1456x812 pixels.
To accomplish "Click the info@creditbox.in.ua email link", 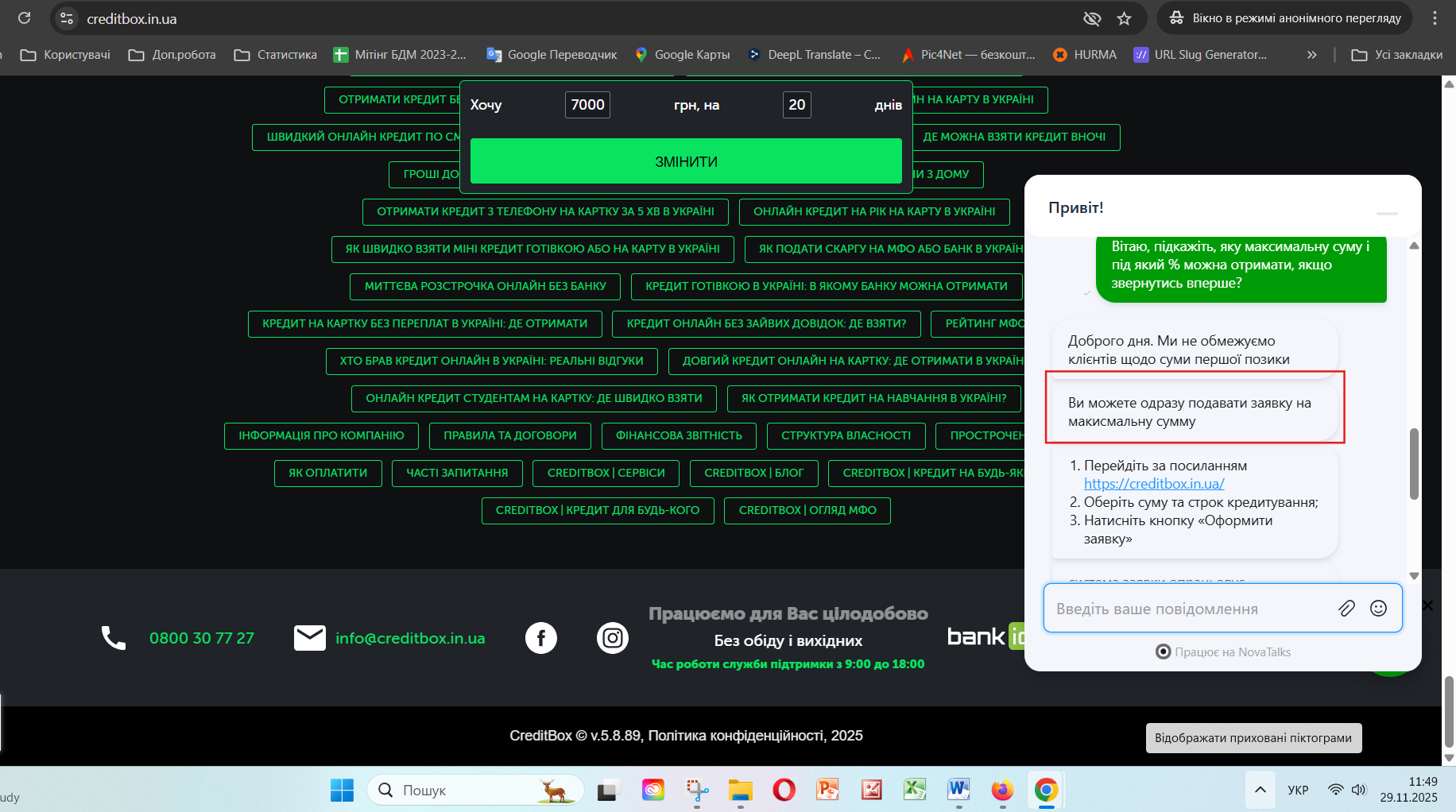I will [x=410, y=638].
